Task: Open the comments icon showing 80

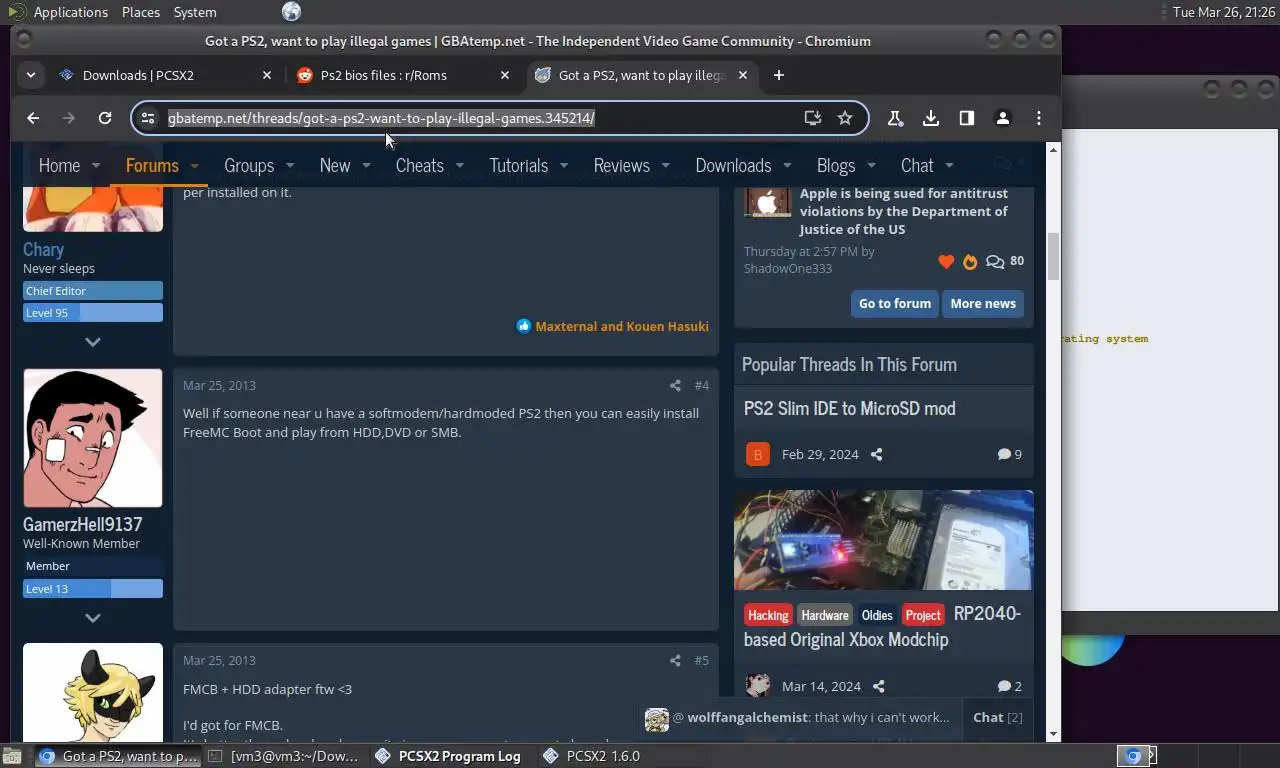Action: (995, 262)
